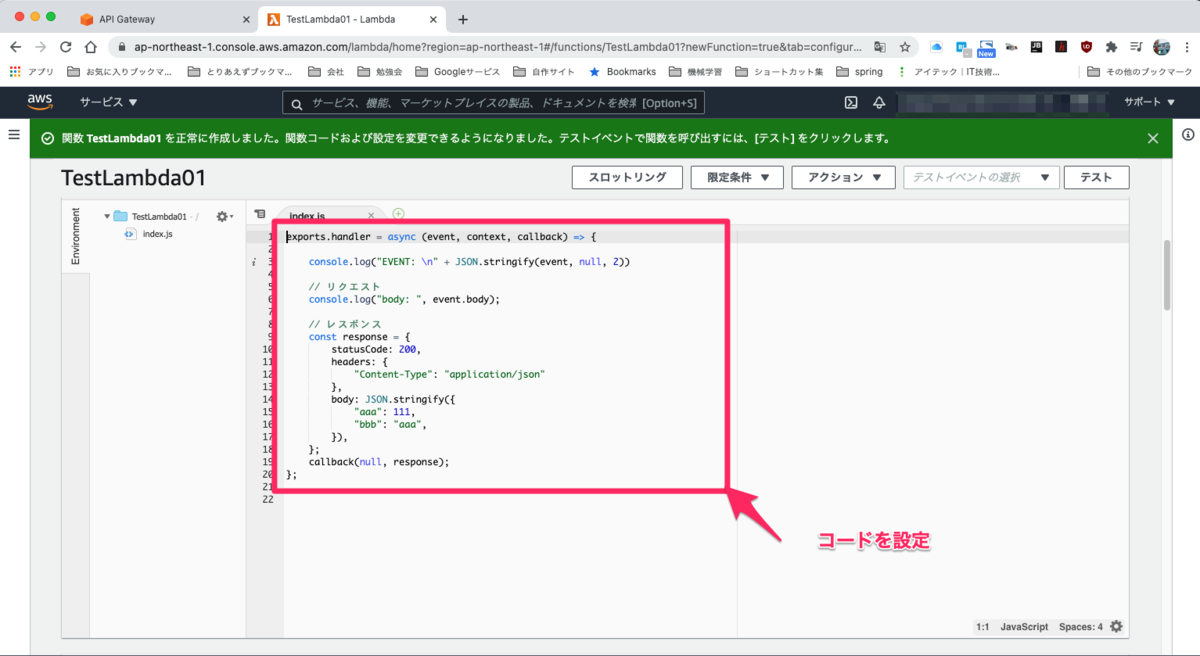The width and height of the screenshot is (1200, 656).
Task: Click the 1:1 cursor position indicator
Action: [x=982, y=627]
